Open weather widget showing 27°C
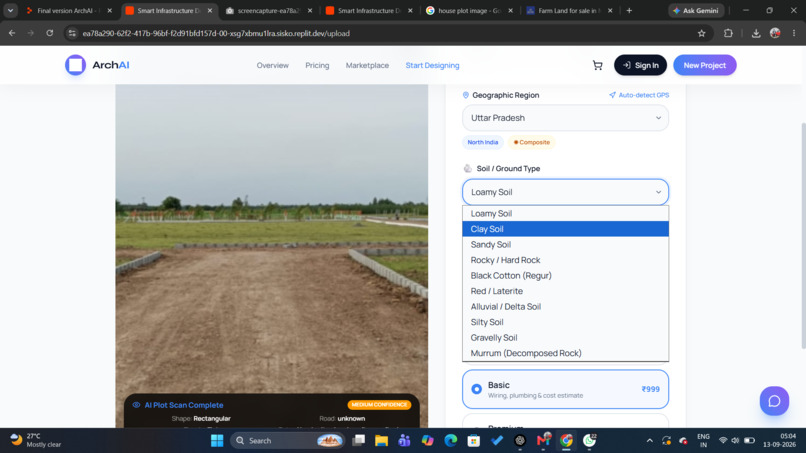The image size is (806, 453). pyautogui.click(x=36, y=440)
